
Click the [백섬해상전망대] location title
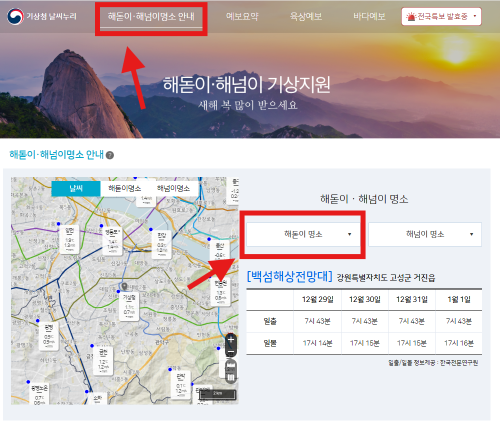point(289,276)
